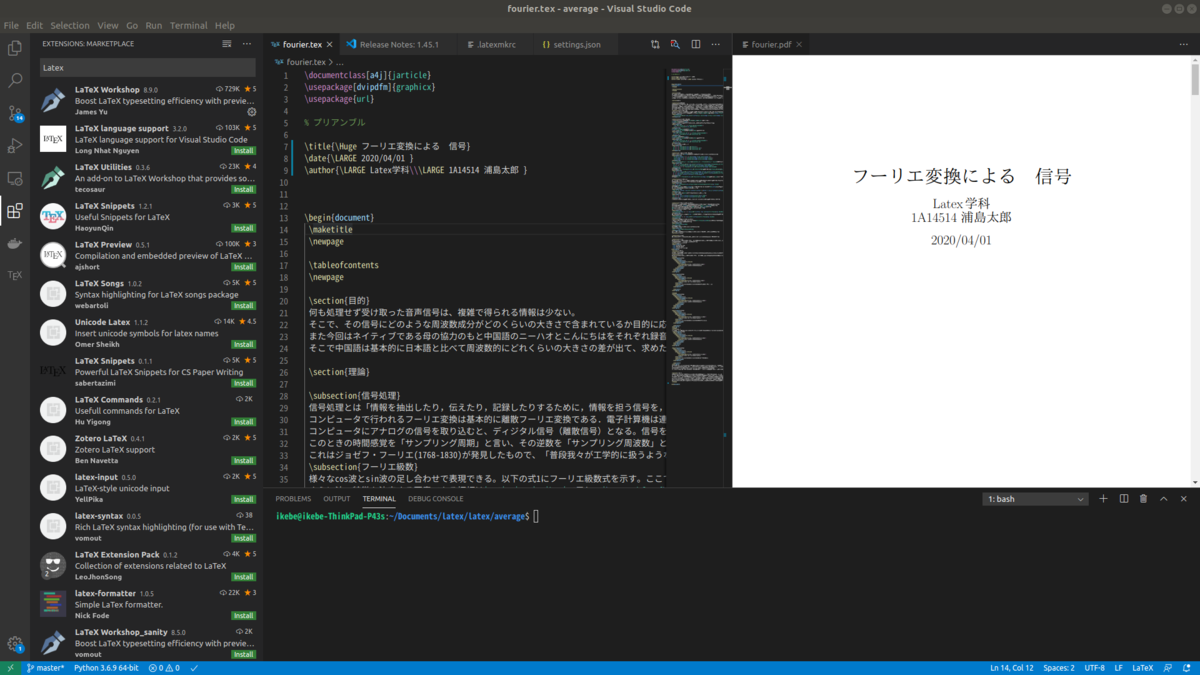Kill the terminal with the trash icon

point(1143,498)
